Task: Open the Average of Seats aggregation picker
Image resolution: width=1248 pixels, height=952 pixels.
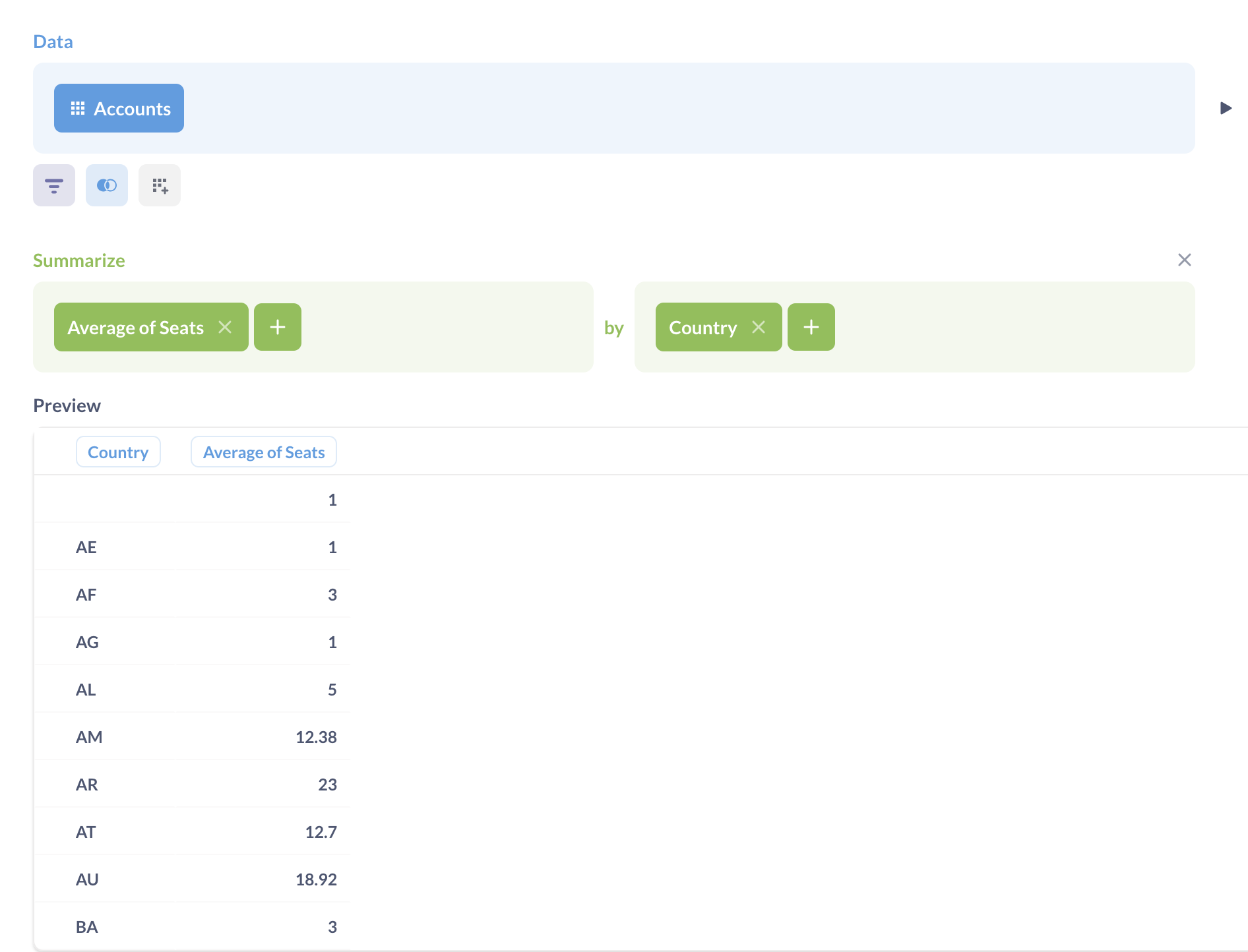Action: click(135, 327)
